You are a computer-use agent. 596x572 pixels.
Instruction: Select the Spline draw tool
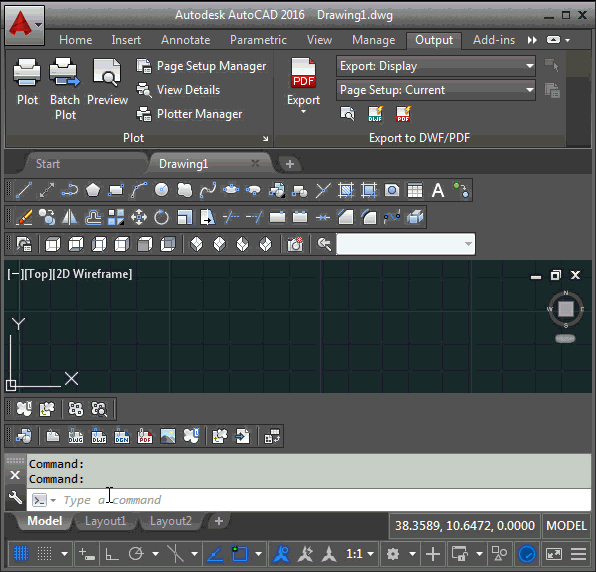coord(208,190)
